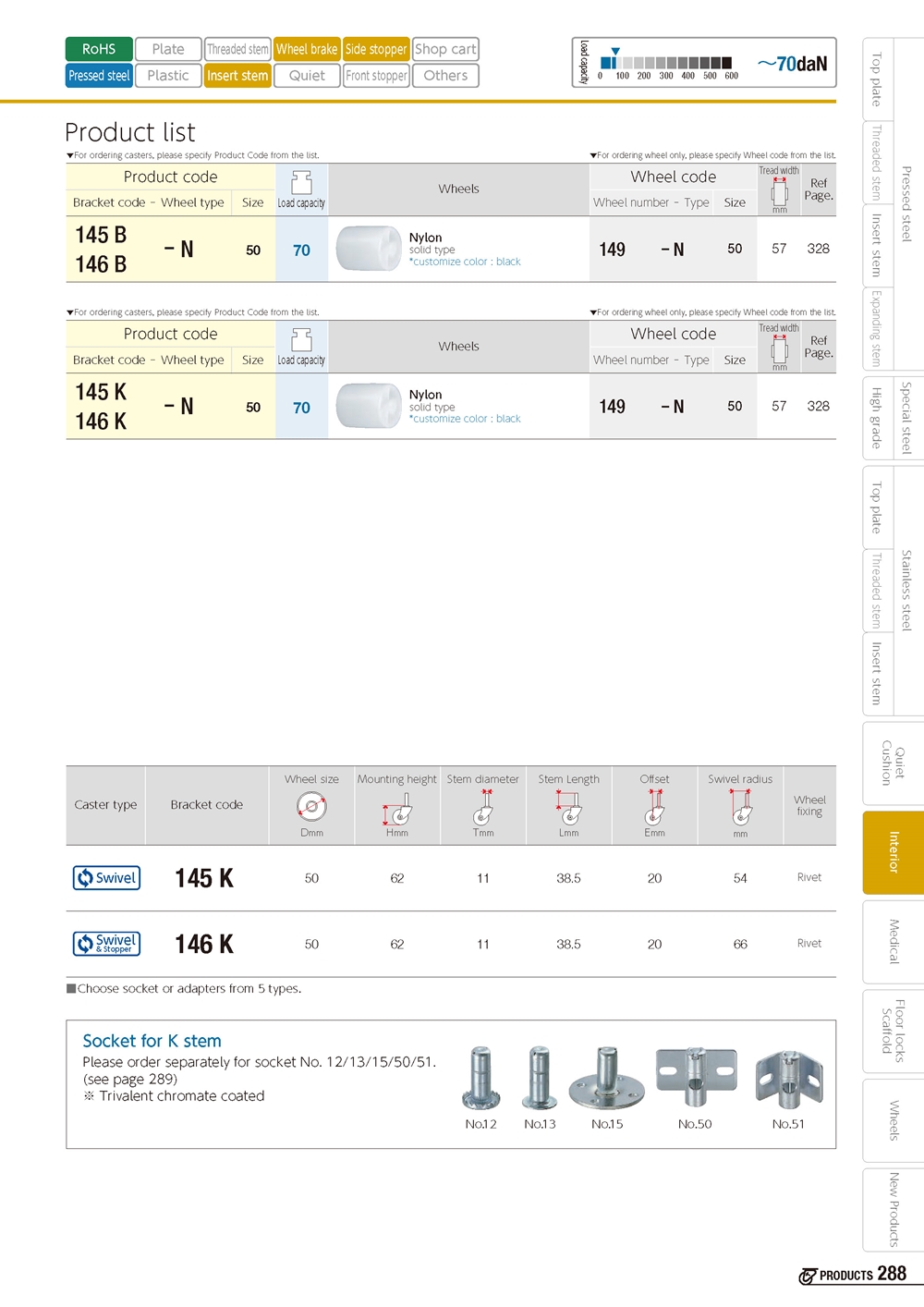
Task: Open the Wheels side tab
Action: click(x=894, y=1120)
